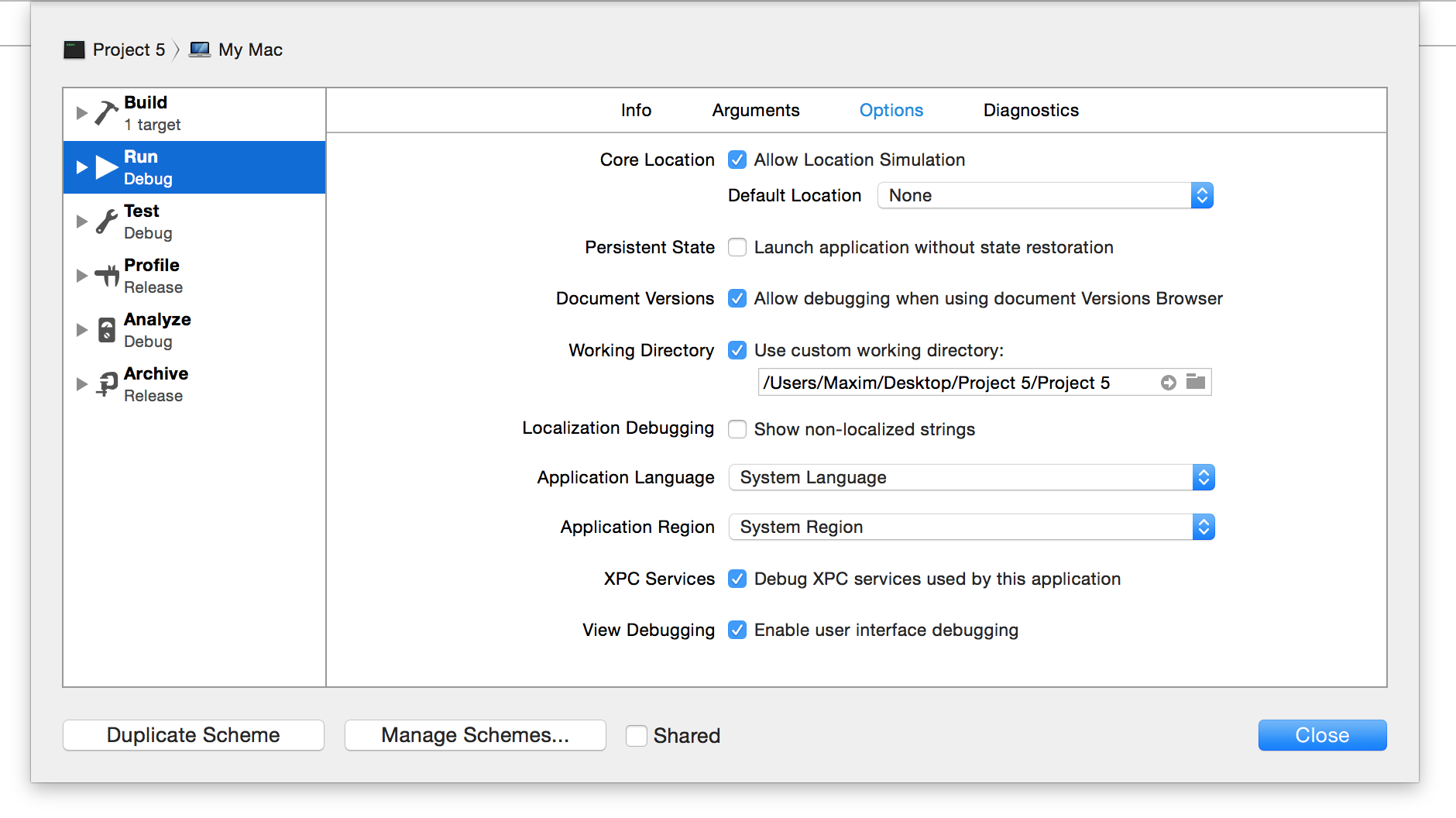Open the Default Location dropdown
This screenshot has width=1456, height=818.
coord(1045,195)
